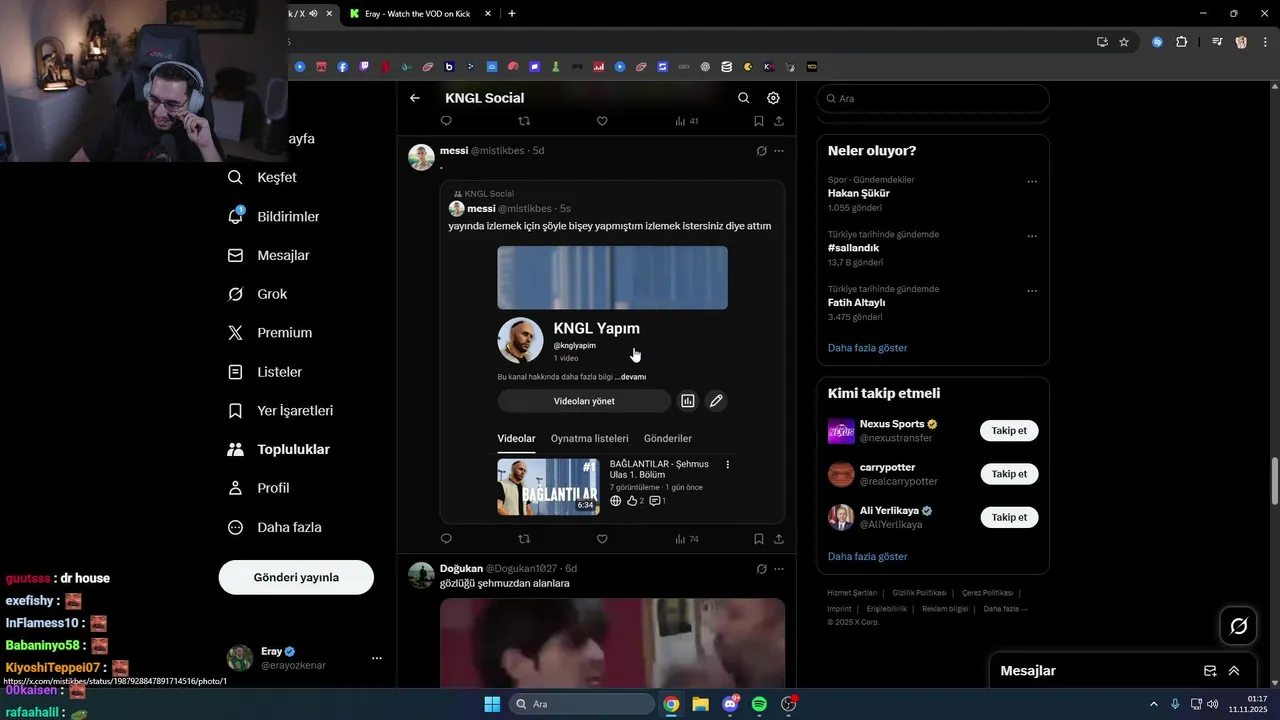Image resolution: width=1280 pixels, height=720 pixels.
Task: Ask Grok about Doğukan's post
Action: 761,569
